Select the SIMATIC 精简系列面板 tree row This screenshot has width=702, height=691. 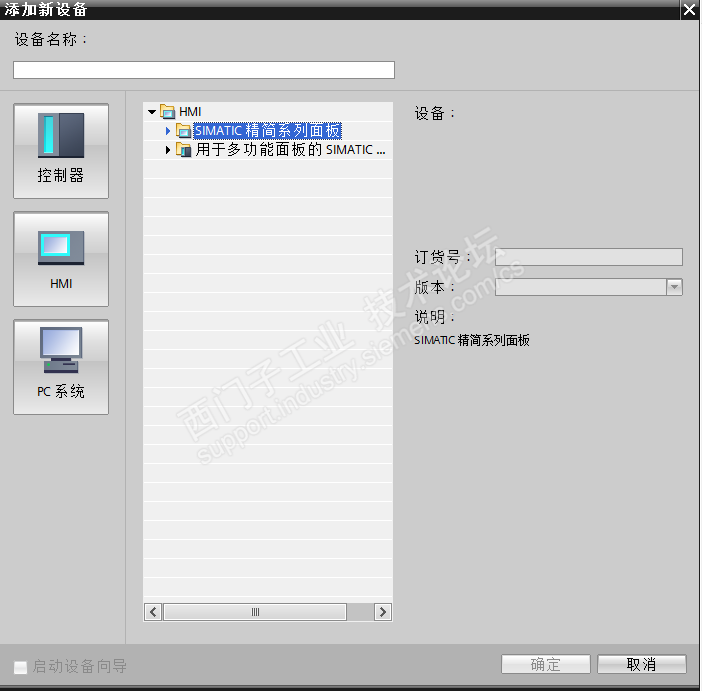(x=268, y=131)
